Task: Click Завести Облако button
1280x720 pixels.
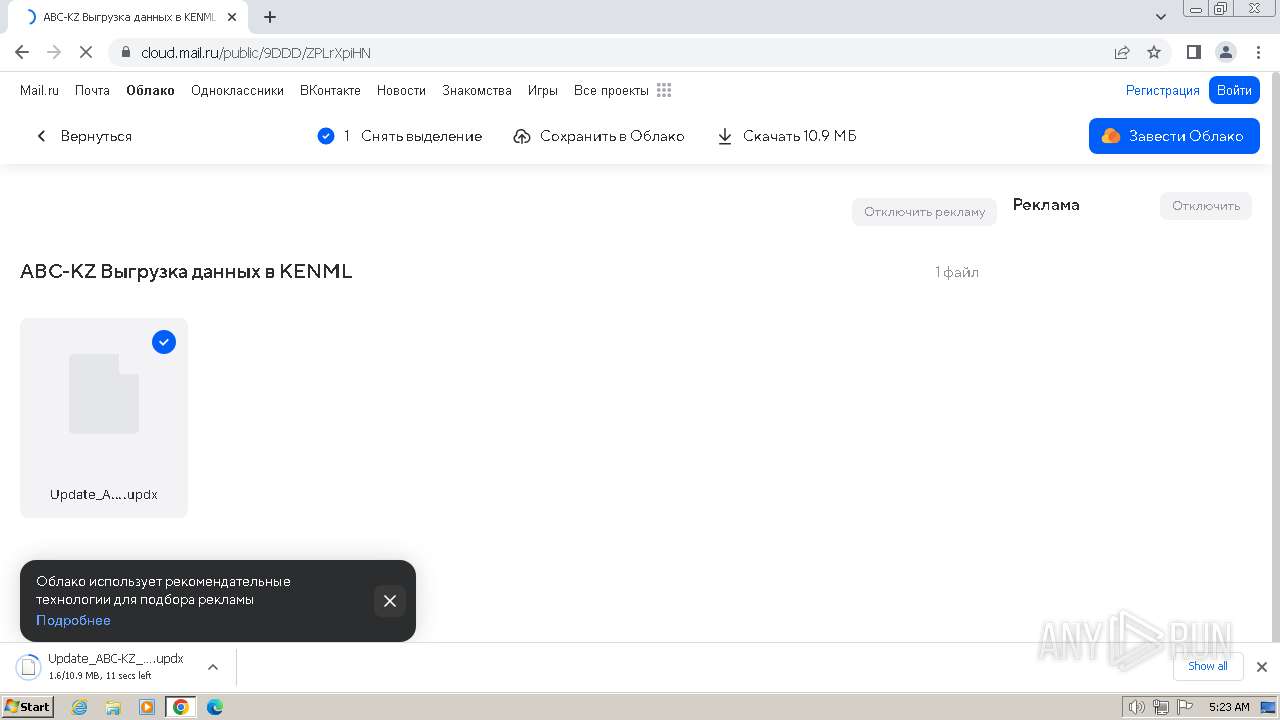Action: coord(1174,136)
